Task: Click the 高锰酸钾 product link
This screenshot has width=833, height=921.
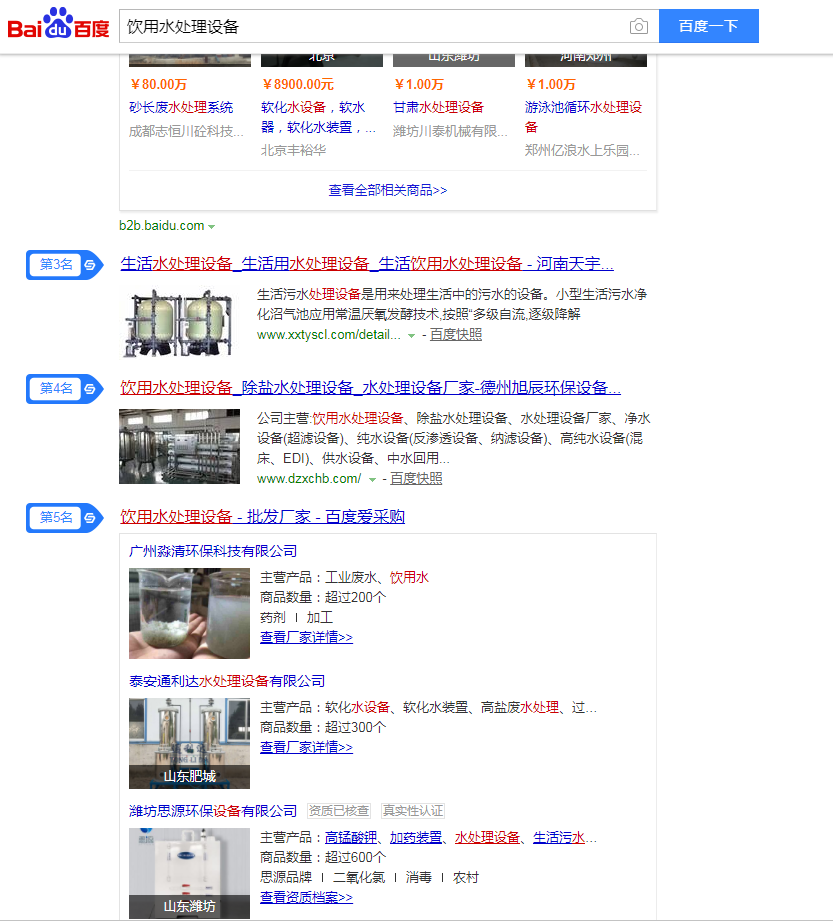Action: point(351,838)
